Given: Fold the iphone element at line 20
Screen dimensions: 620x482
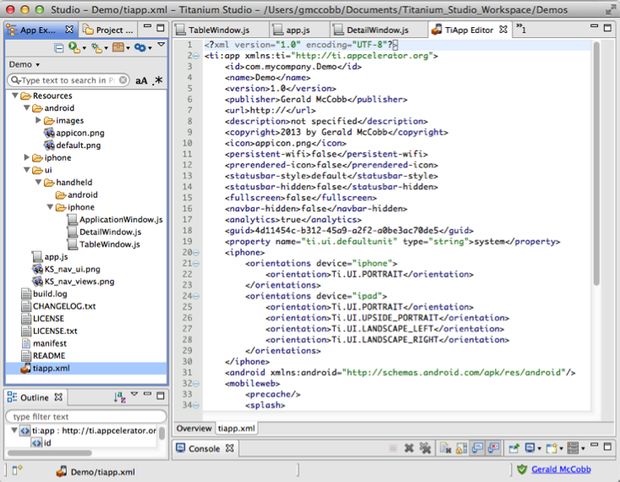Looking at the screenshot, I should coord(196,252).
